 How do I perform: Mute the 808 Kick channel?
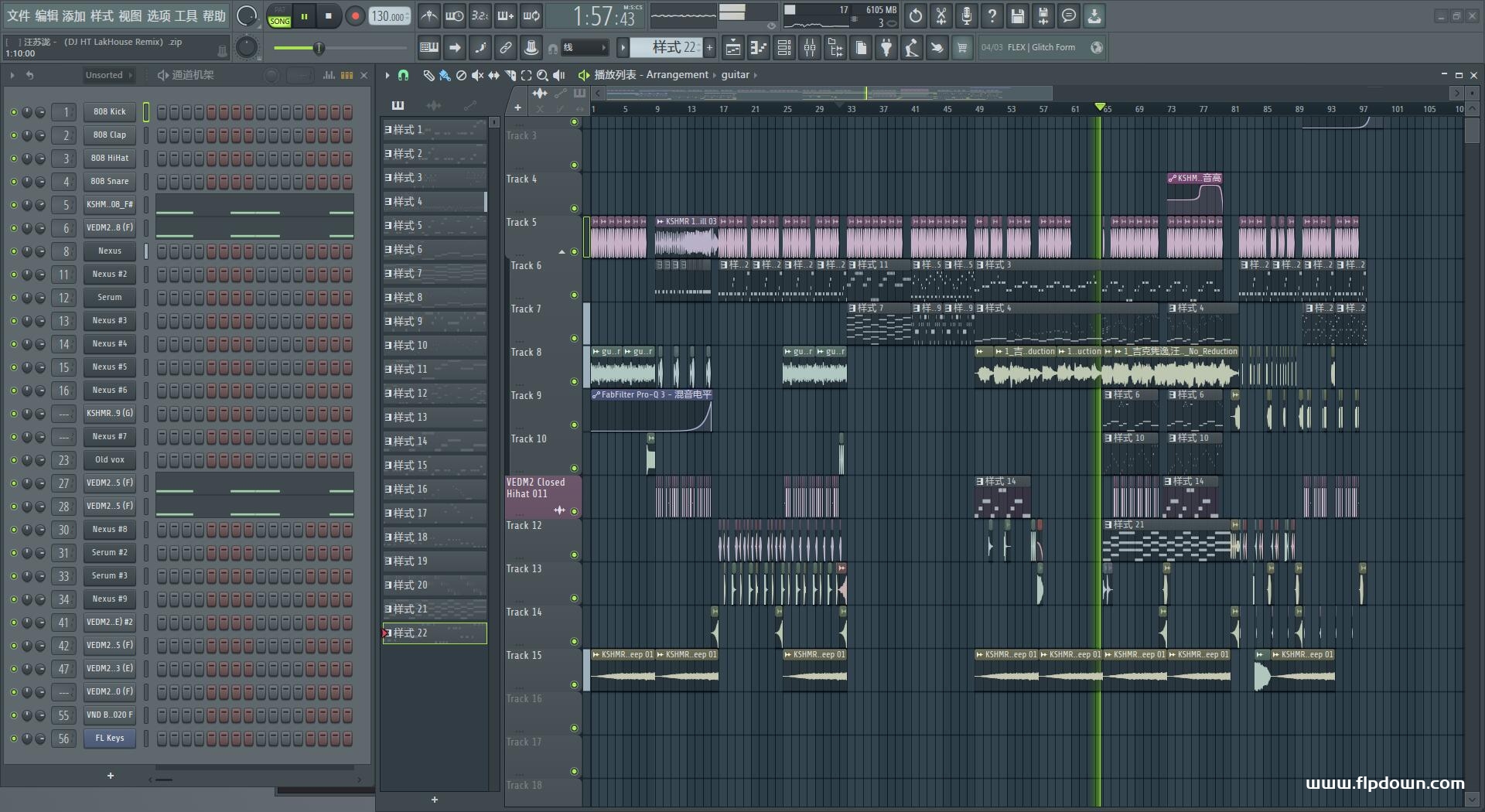click(x=13, y=112)
